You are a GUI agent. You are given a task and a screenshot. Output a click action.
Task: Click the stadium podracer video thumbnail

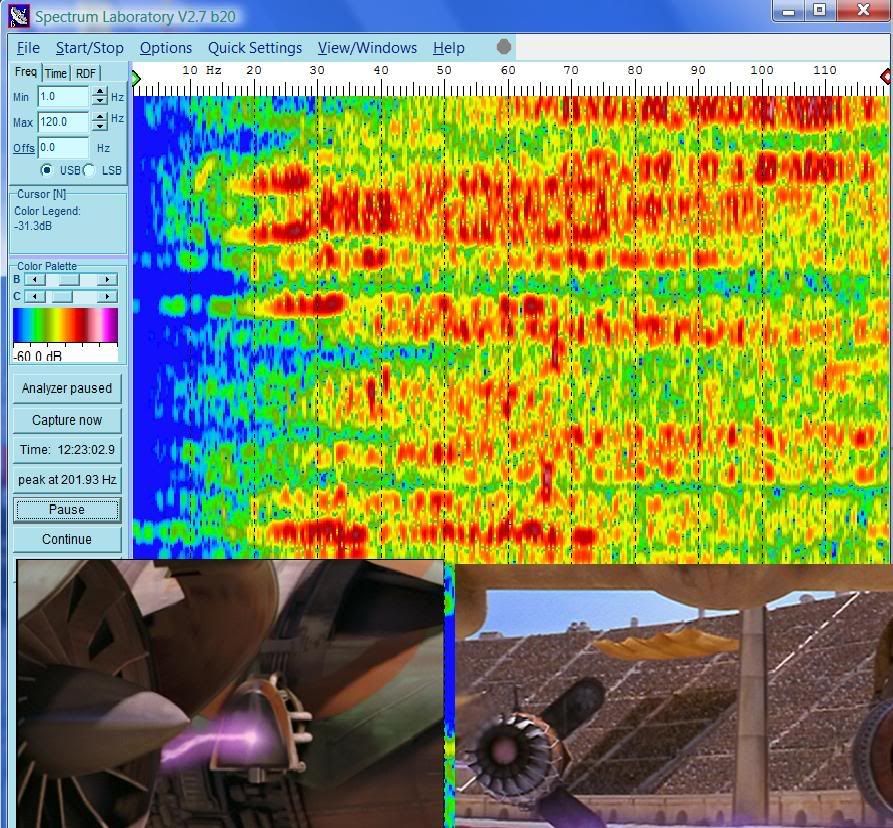674,696
